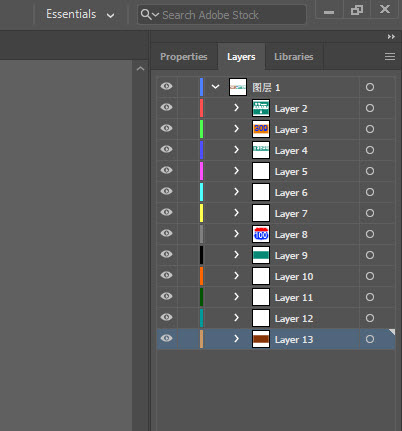
Task: Select the row named Layer 5
Action: [276, 171]
